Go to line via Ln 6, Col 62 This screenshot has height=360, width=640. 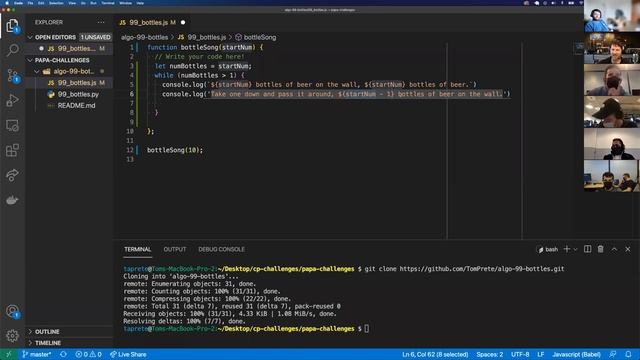coord(435,354)
